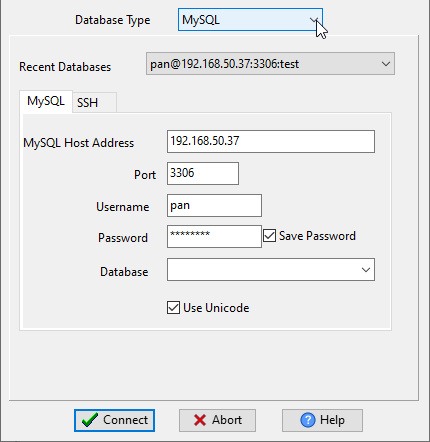Focus the Port input field
Screen dimensions: 430x442
203,173
